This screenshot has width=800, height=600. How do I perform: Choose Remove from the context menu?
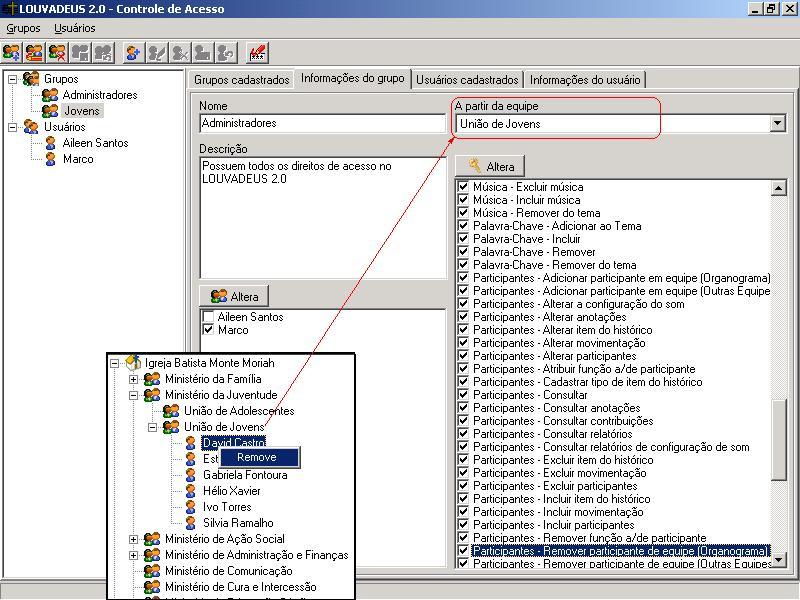click(260, 457)
